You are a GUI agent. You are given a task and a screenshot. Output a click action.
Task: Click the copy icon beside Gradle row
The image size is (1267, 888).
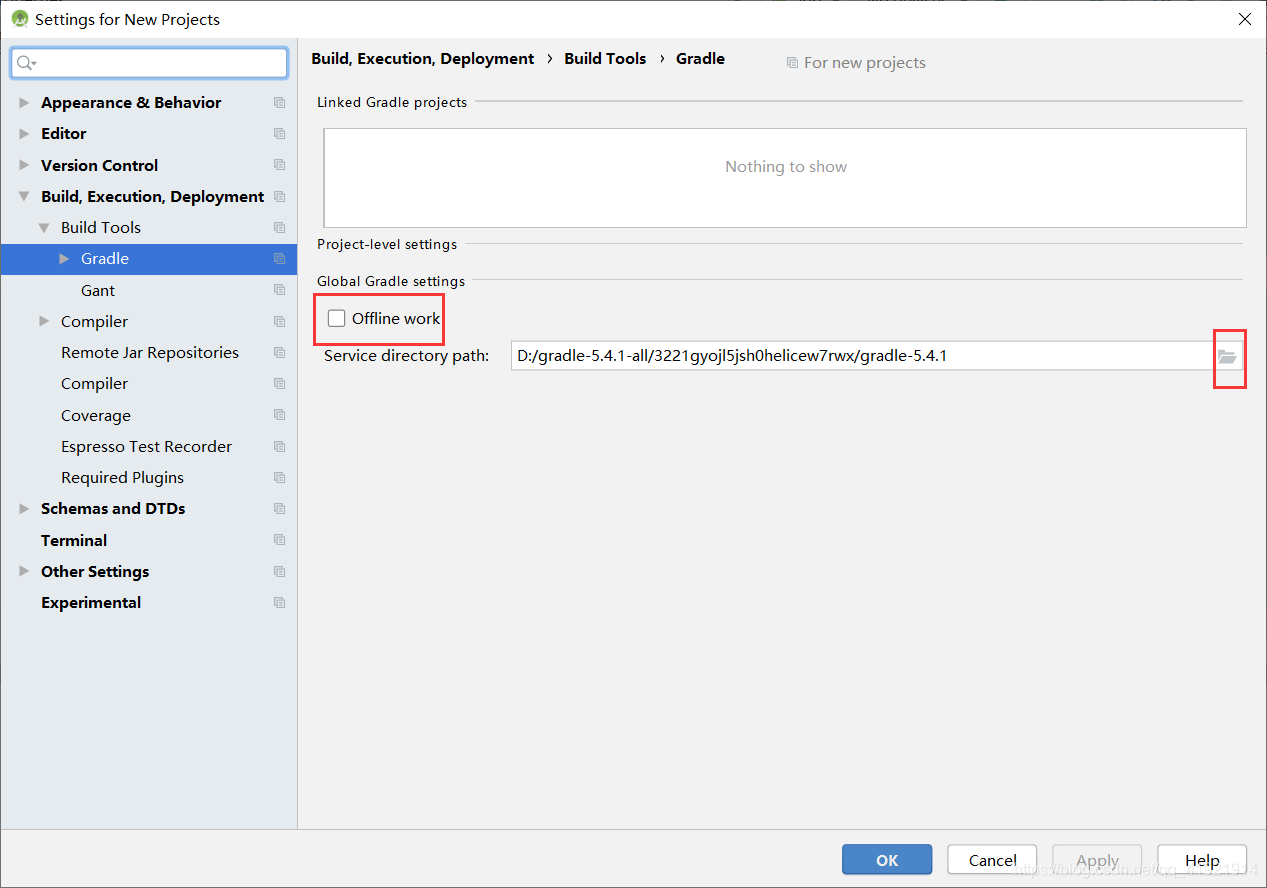point(279,259)
